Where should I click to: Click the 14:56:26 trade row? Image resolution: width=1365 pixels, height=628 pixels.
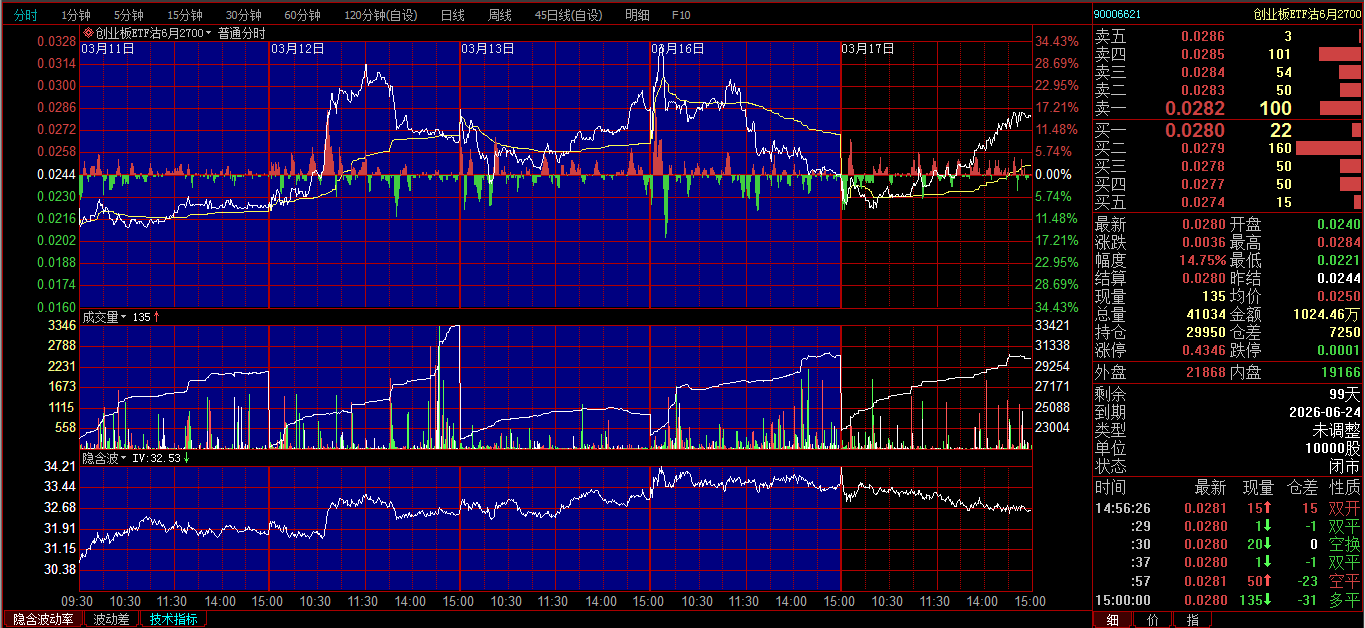point(1228,508)
